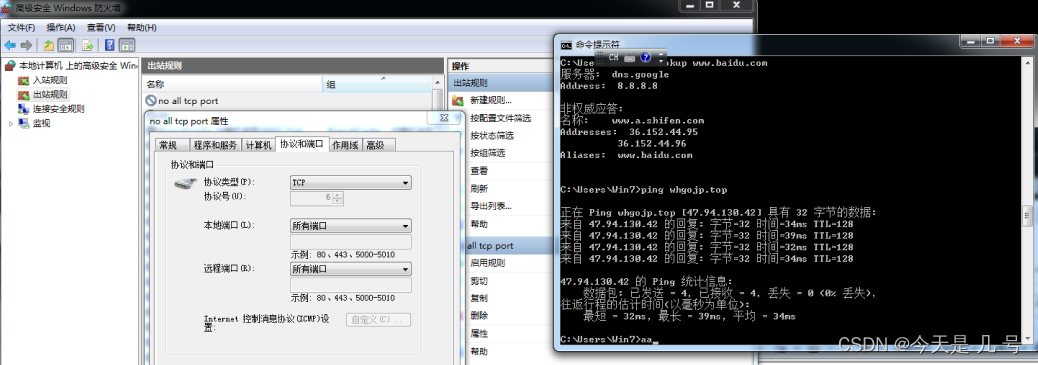Toggle the show/hide console tree toolbar icon
This screenshot has width=1038, height=365.
pyautogui.click(x=66, y=45)
